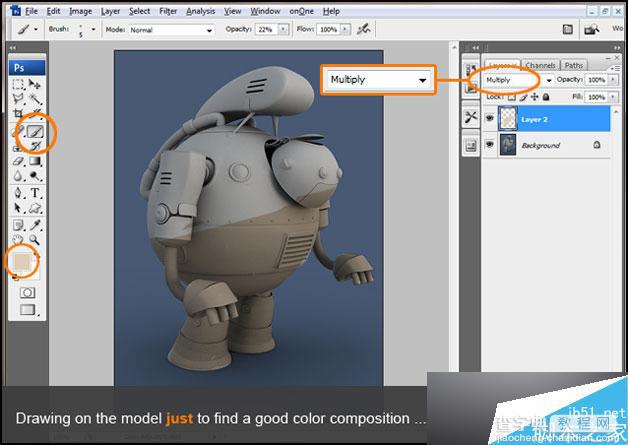Select the Notes tool
The width and height of the screenshot is (628, 445).
[18, 225]
